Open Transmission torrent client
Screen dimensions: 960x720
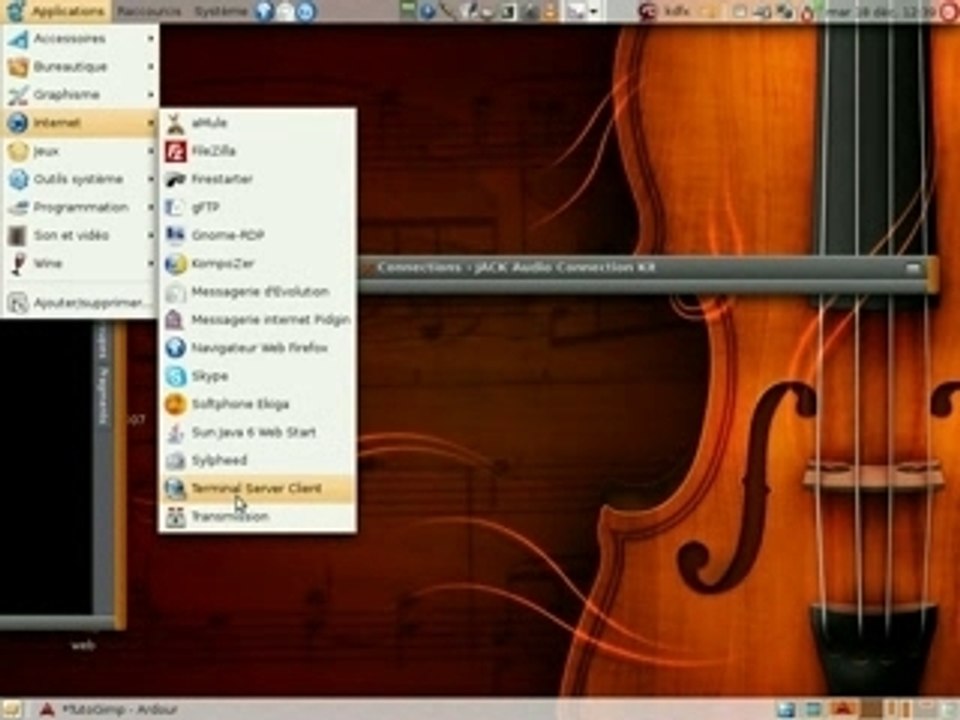pyautogui.click(x=258, y=517)
